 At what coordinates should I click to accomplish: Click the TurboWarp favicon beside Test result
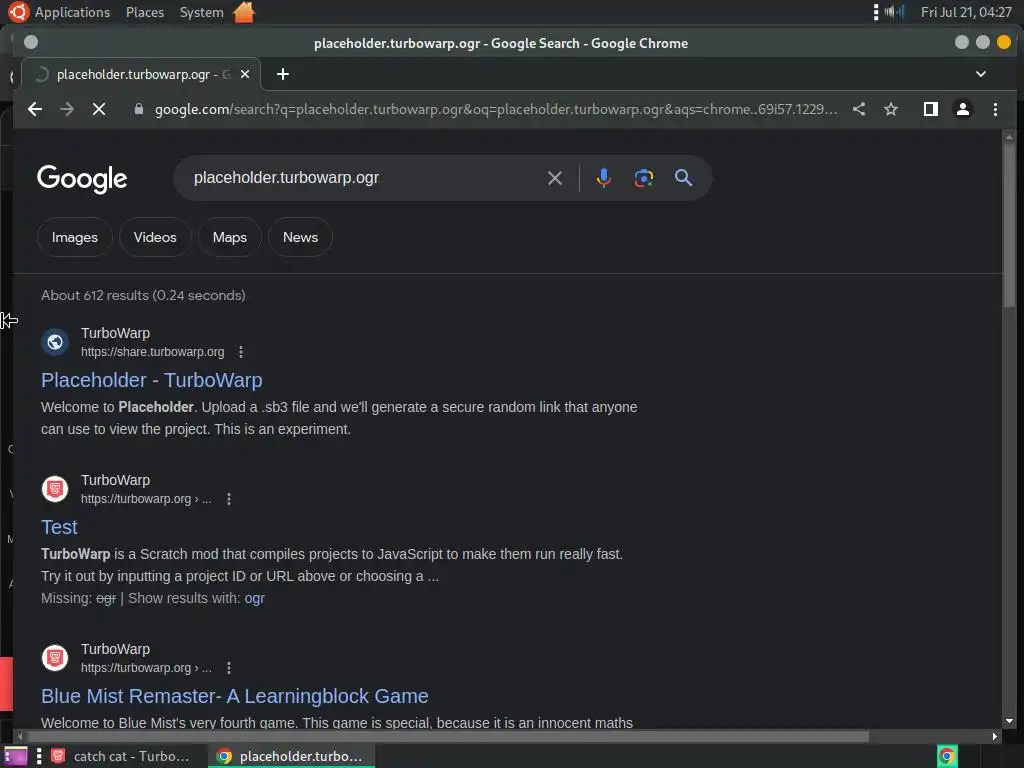pos(55,488)
